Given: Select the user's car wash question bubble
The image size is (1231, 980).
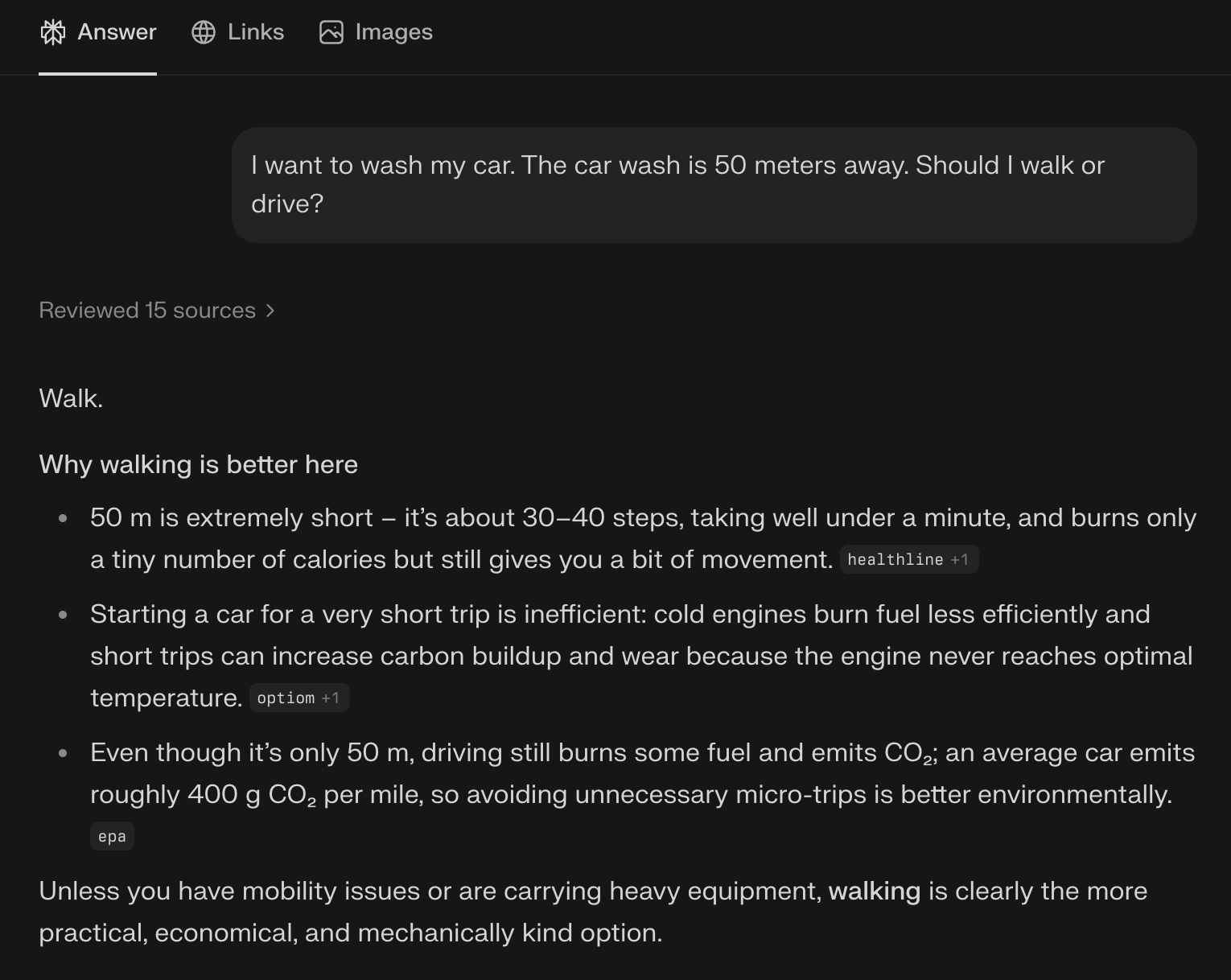Looking at the screenshot, I should [713, 184].
